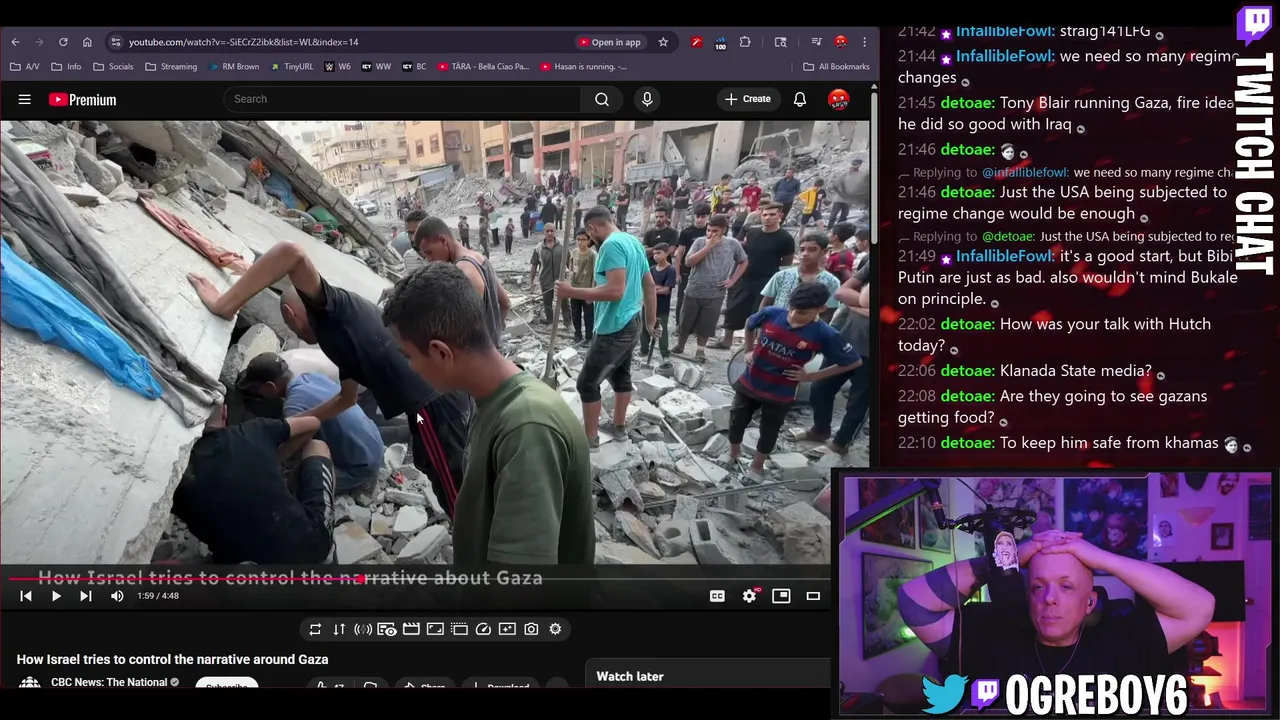Click the red progress scrubber dot
Viewport: 1280px width, 720px height.
coord(359,578)
